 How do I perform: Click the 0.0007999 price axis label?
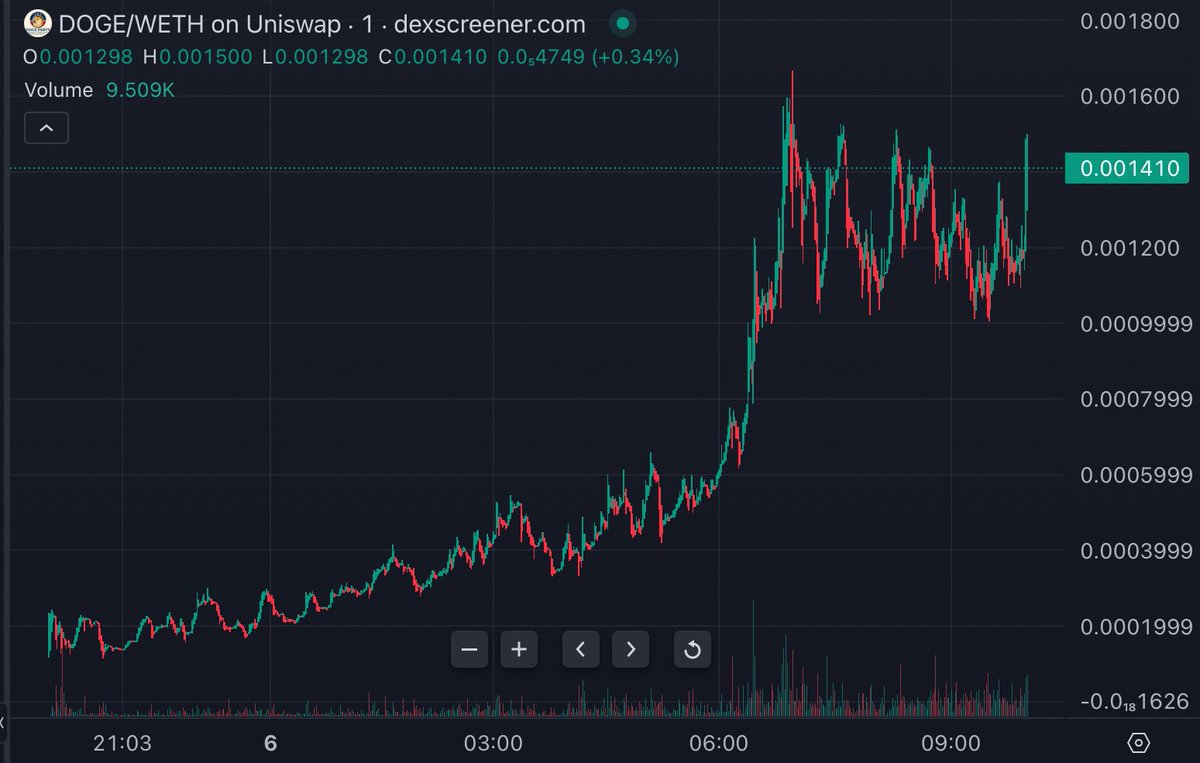1137,400
